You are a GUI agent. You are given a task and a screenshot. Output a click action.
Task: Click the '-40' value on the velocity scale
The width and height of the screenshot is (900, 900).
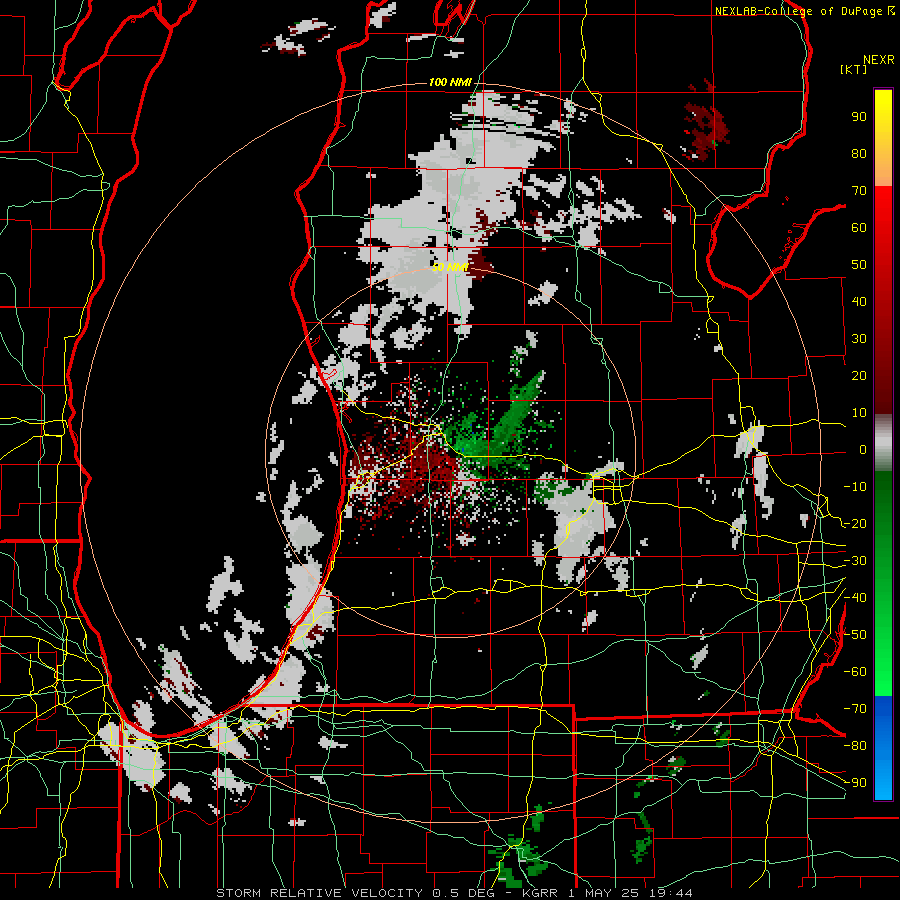point(855,598)
